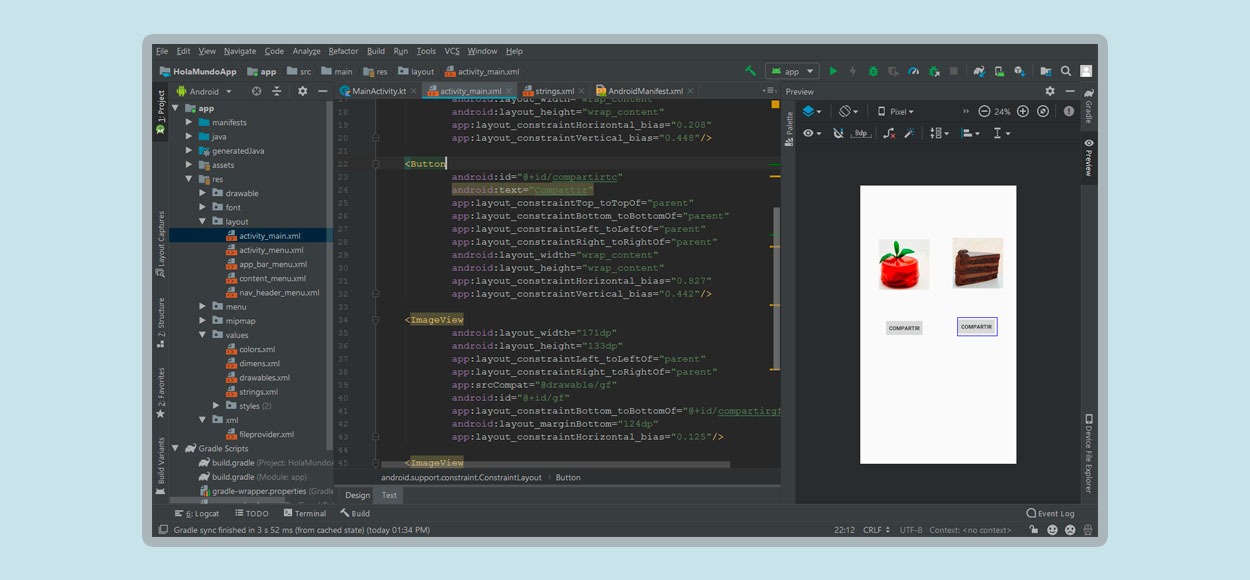
Task: Click the default margin 8dp control
Action: pos(862,133)
